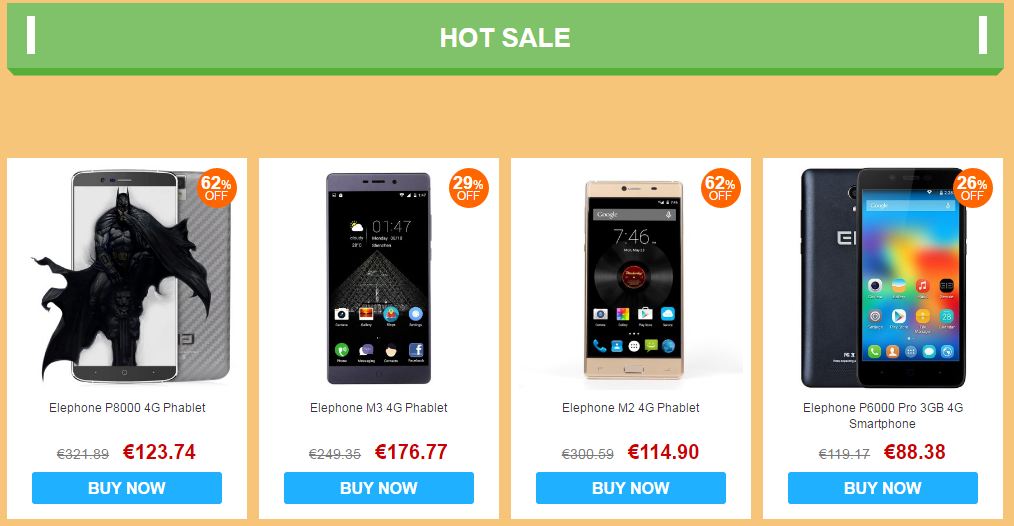Image resolution: width=1014 pixels, height=526 pixels.
Task: Click the 29% OFF badge on Elephone M3
Action: click(x=468, y=188)
